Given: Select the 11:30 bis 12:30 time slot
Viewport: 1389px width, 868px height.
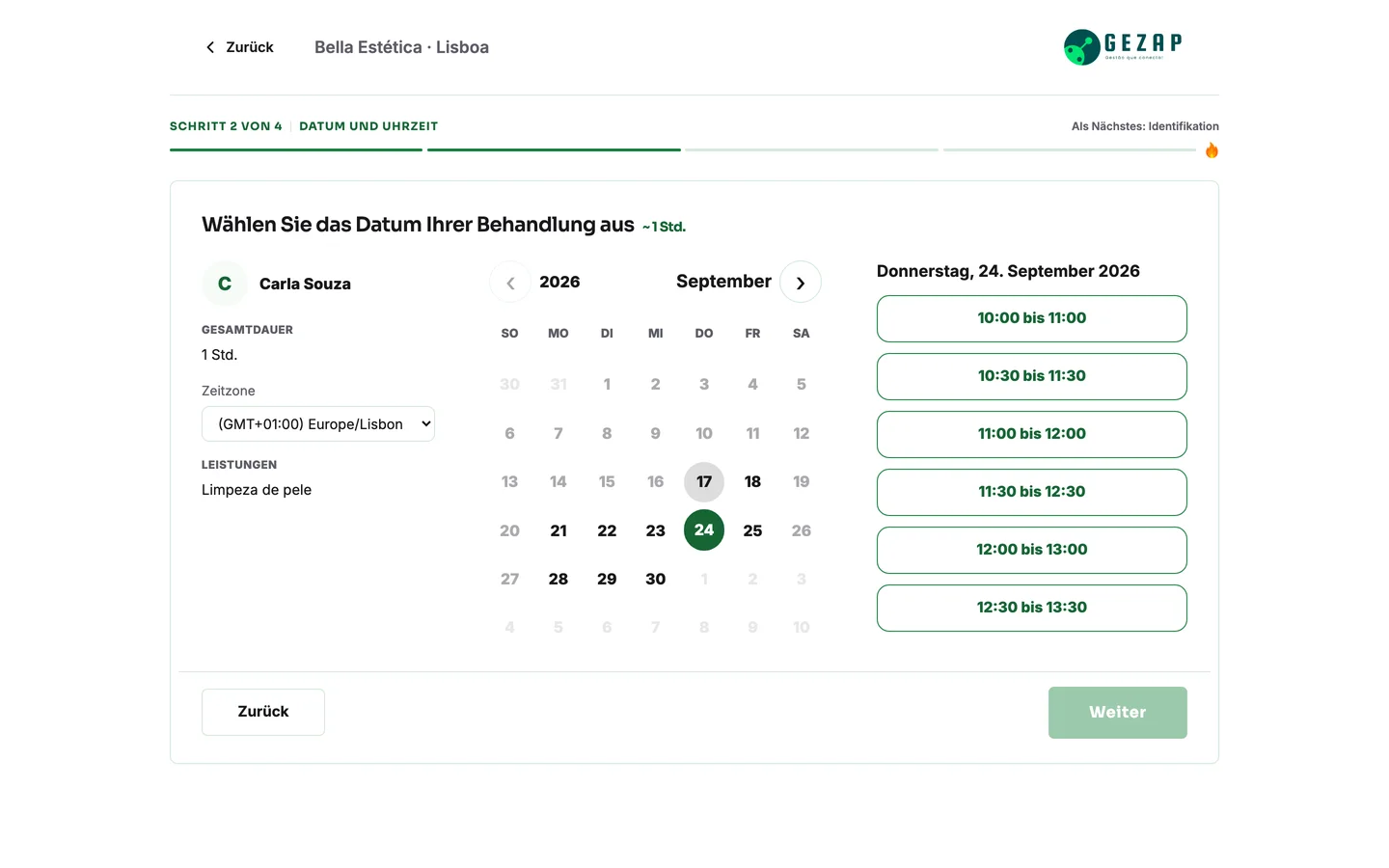Looking at the screenshot, I should coord(1032,492).
